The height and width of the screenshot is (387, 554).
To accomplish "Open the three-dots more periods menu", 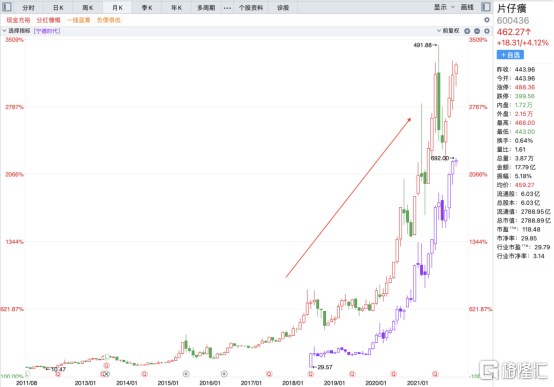I will coord(228,8).
